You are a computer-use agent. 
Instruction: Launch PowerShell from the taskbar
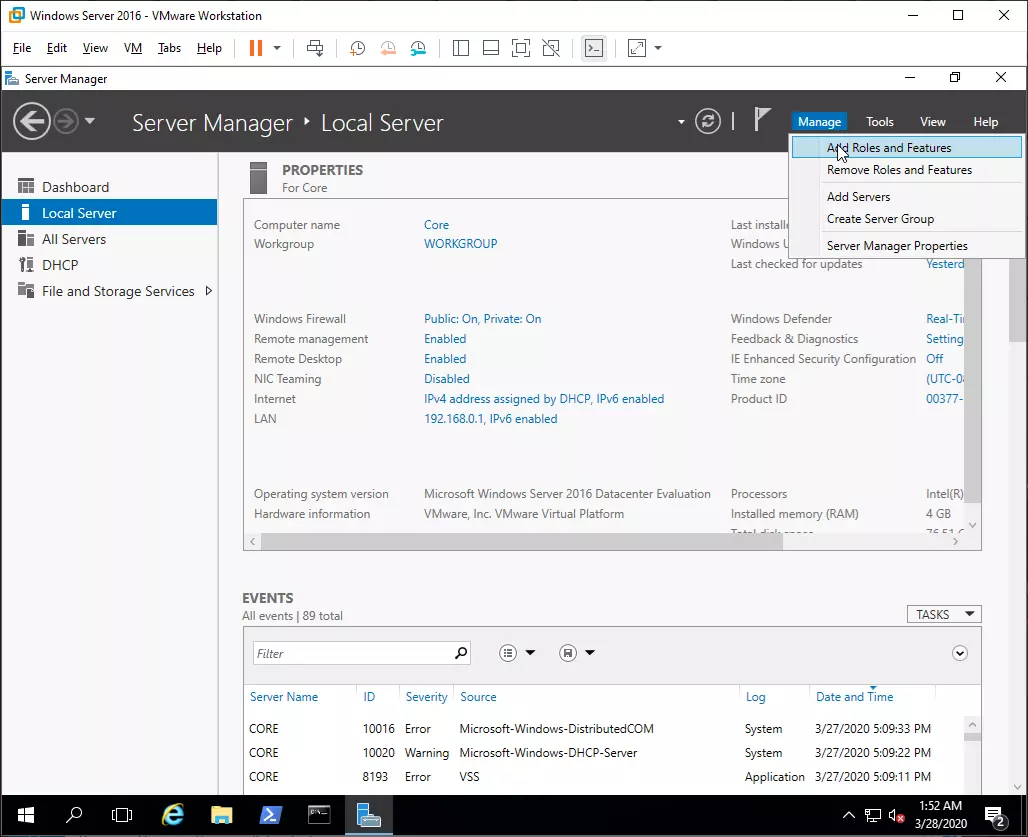270,815
